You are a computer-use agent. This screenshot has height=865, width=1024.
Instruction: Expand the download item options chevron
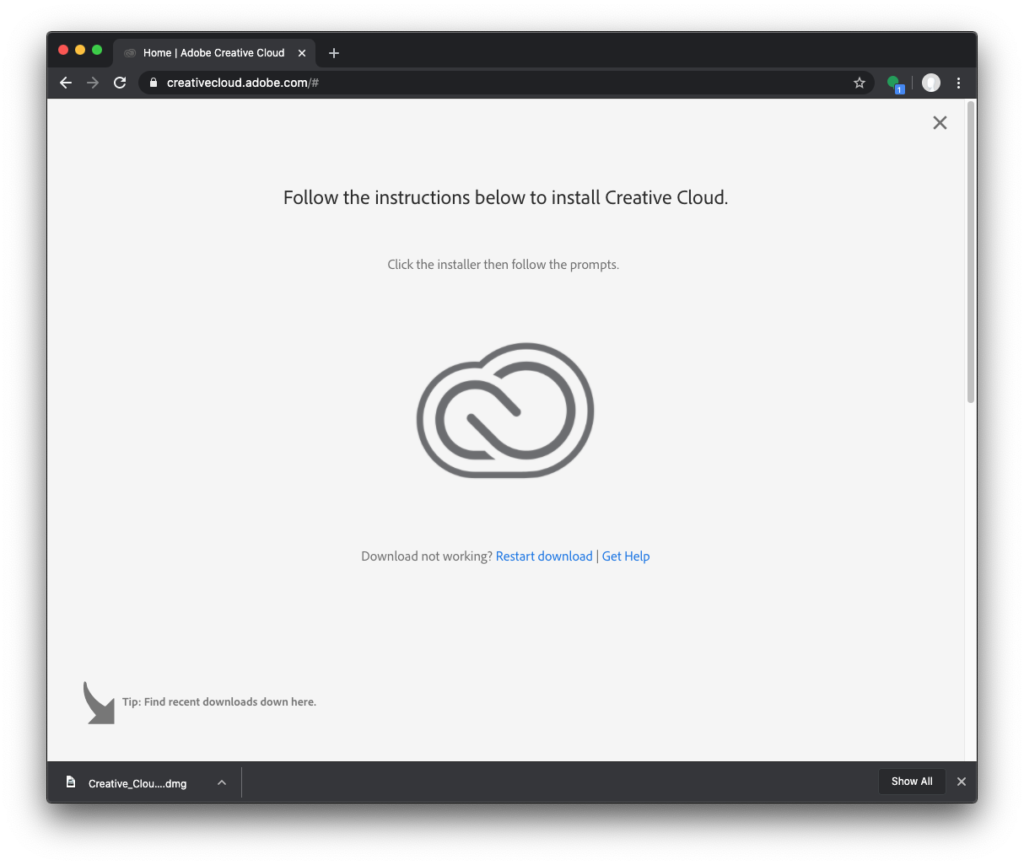[222, 782]
